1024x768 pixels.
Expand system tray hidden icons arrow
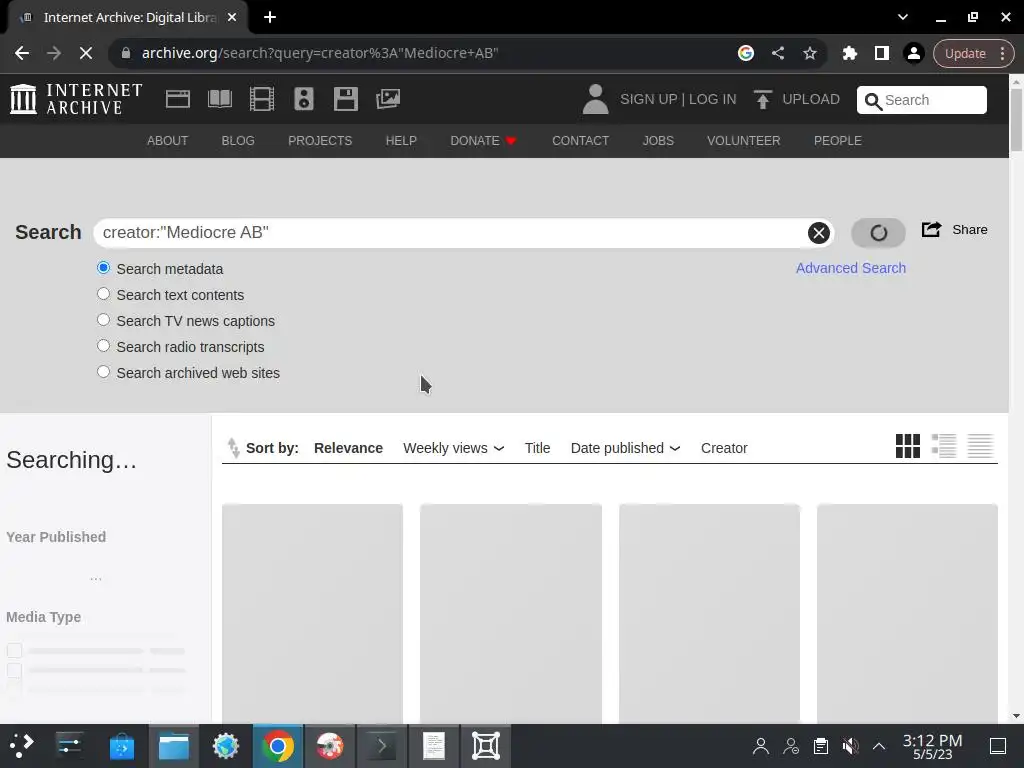(x=879, y=746)
